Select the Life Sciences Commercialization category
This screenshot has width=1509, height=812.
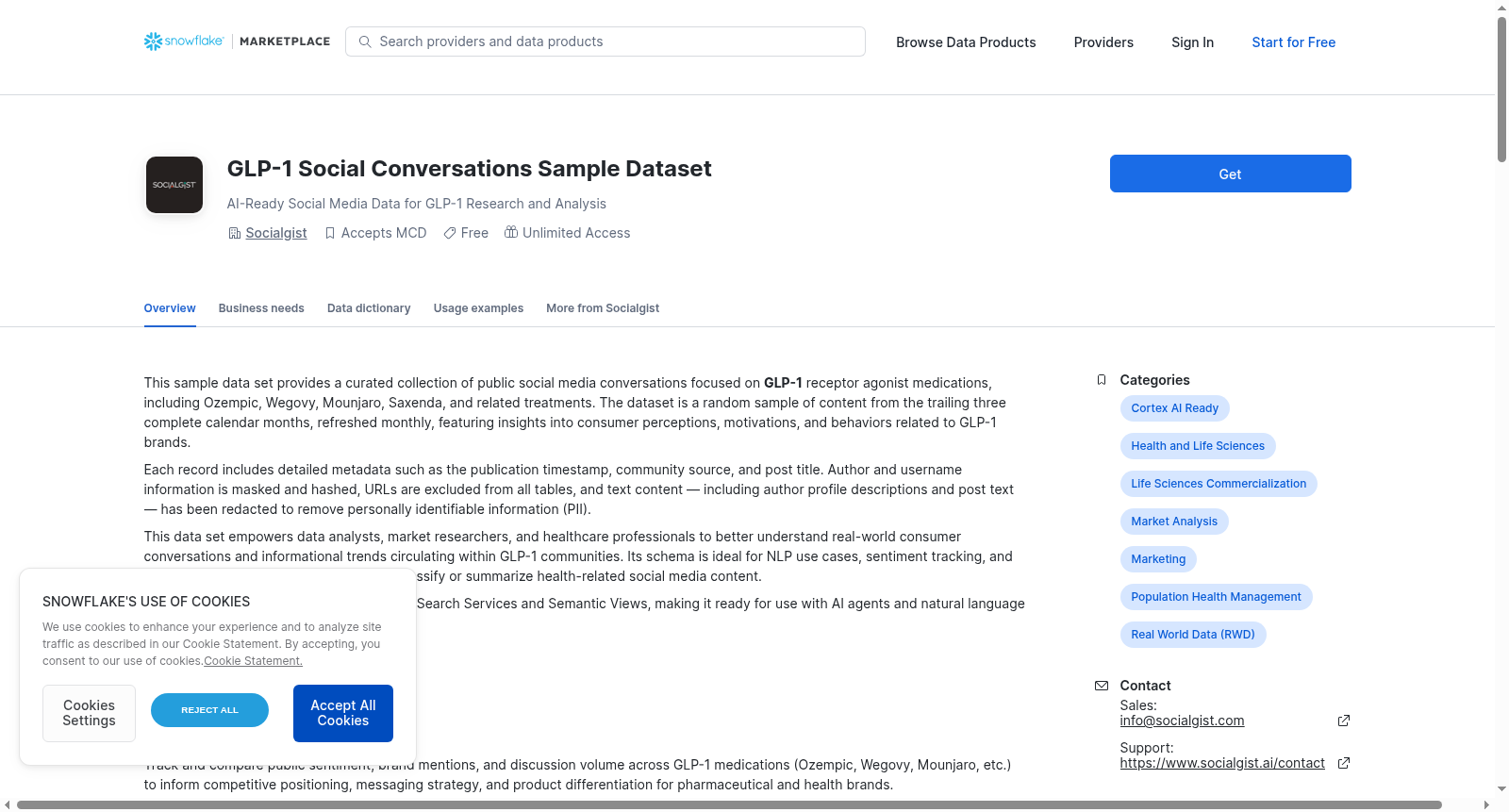[x=1219, y=484]
